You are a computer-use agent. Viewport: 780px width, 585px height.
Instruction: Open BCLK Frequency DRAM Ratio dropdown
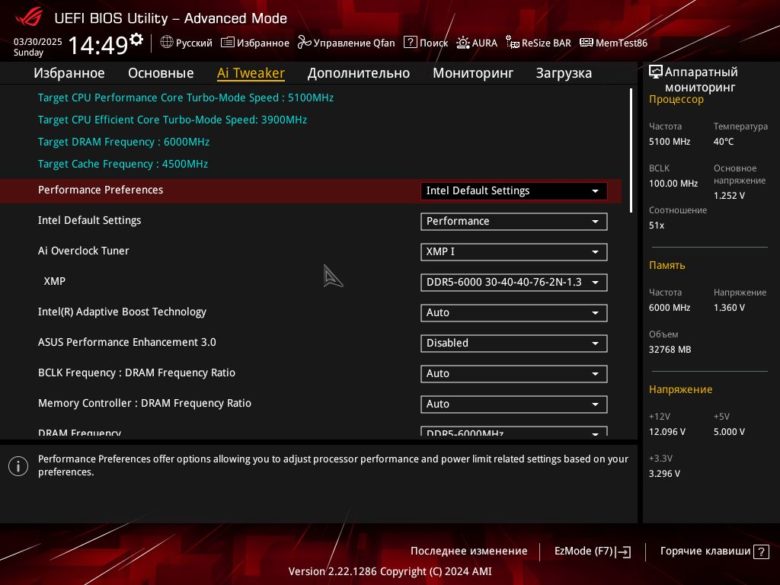pos(513,374)
